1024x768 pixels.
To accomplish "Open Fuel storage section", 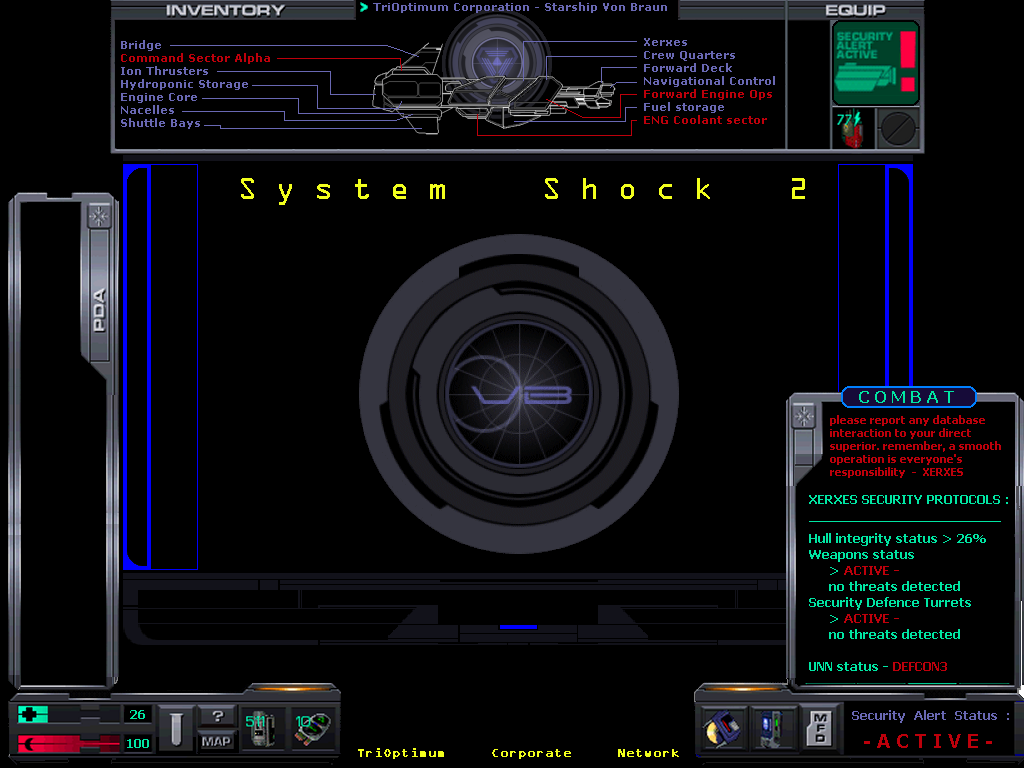I will pos(684,108).
